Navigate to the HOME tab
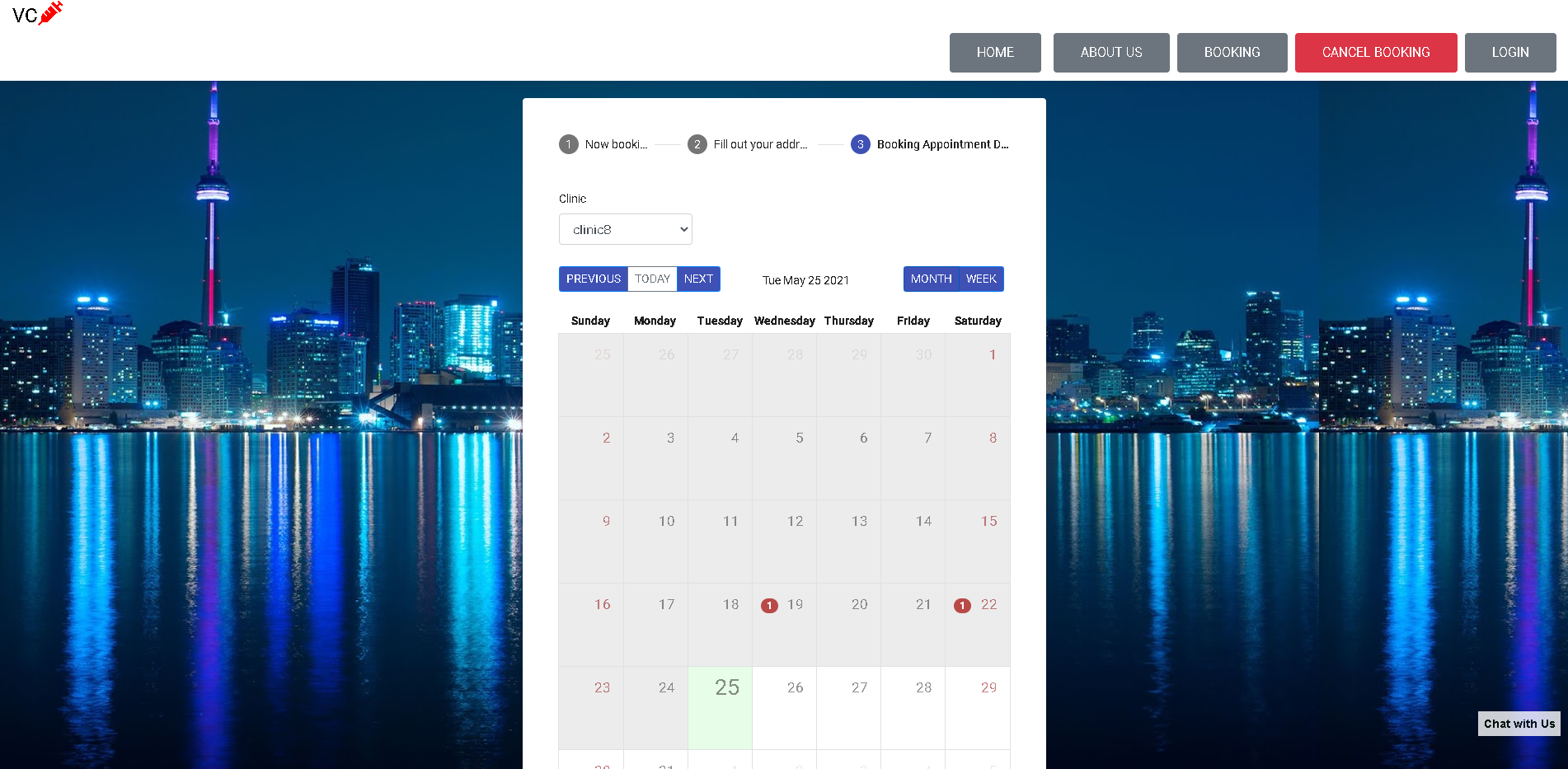The height and width of the screenshot is (769, 1568). pos(994,52)
